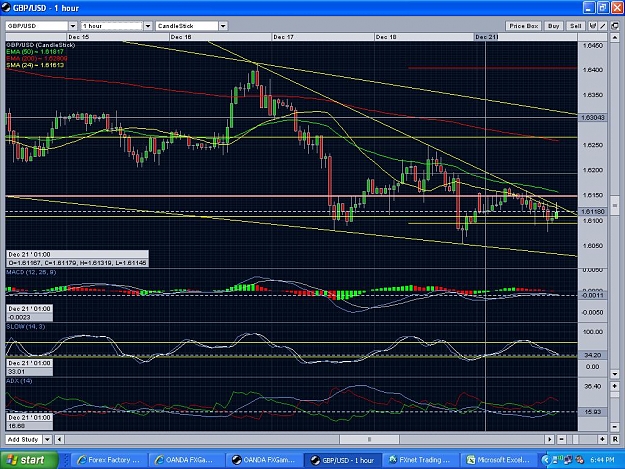Open the CandleStick chart type dropdown arrow
This screenshot has height=469, width=625.
pyautogui.click(x=223, y=26)
